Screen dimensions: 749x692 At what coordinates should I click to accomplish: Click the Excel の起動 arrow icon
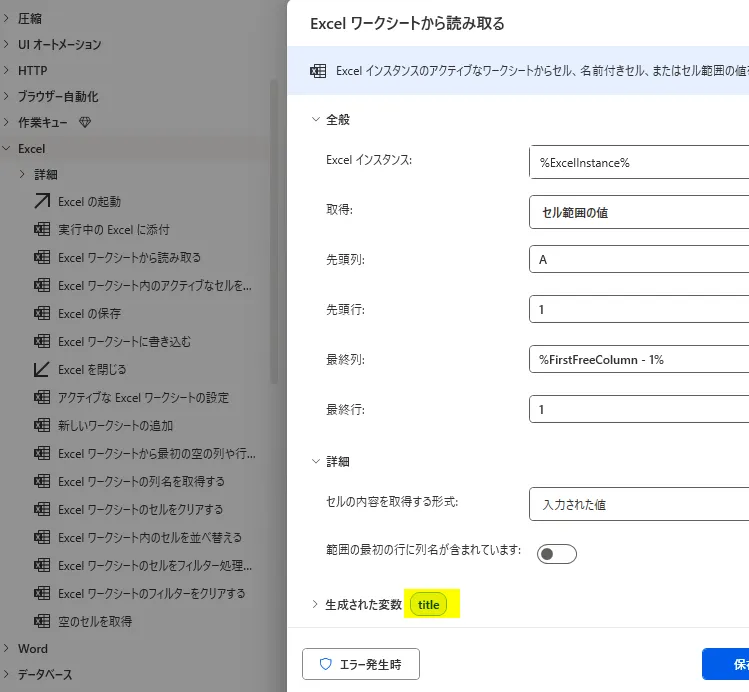click(42, 201)
